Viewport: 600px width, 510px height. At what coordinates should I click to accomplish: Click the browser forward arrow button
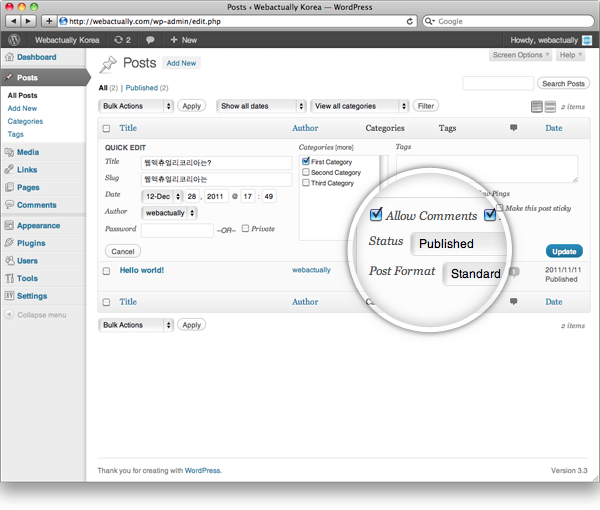(x=29, y=21)
